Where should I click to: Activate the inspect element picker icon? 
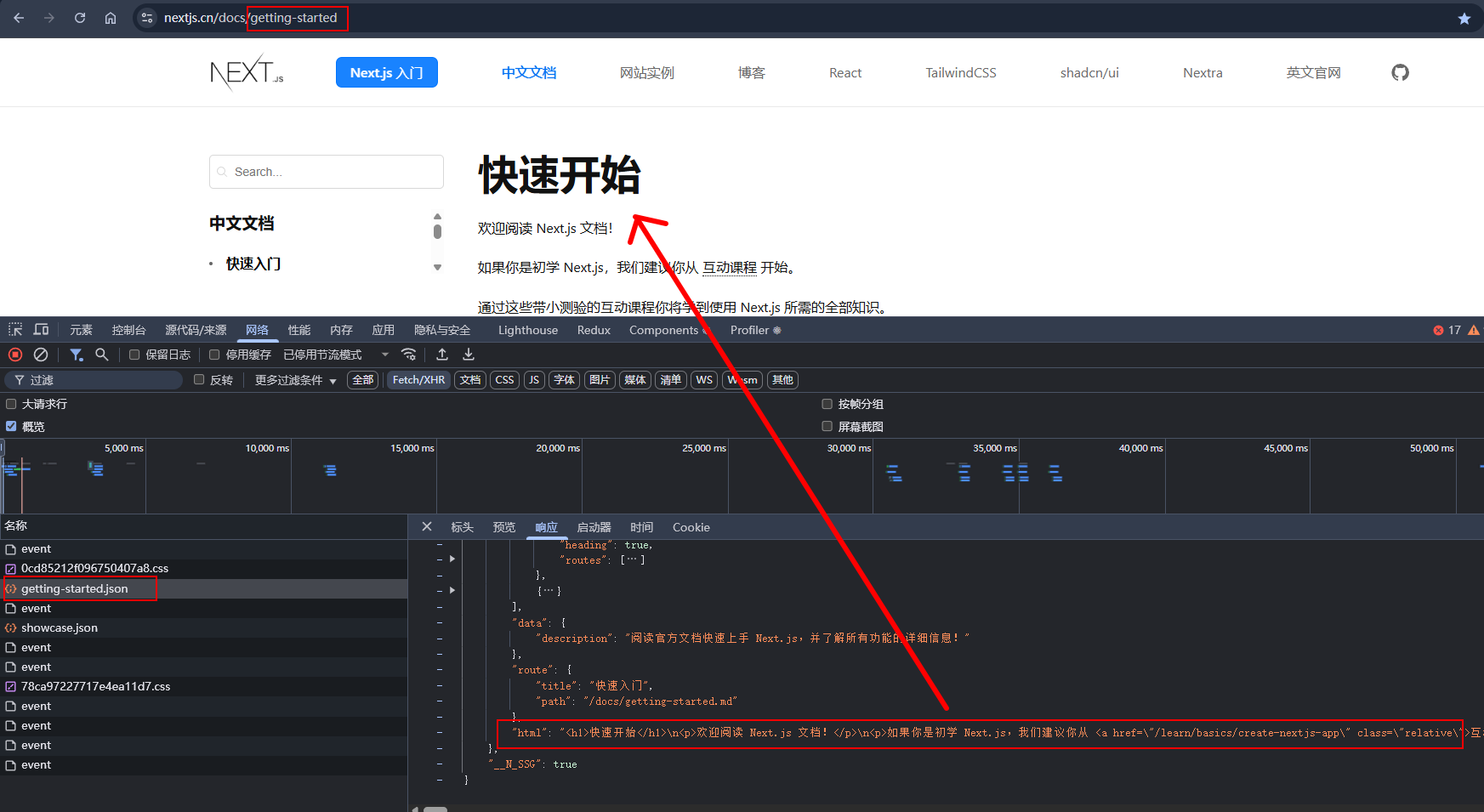pos(15,330)
